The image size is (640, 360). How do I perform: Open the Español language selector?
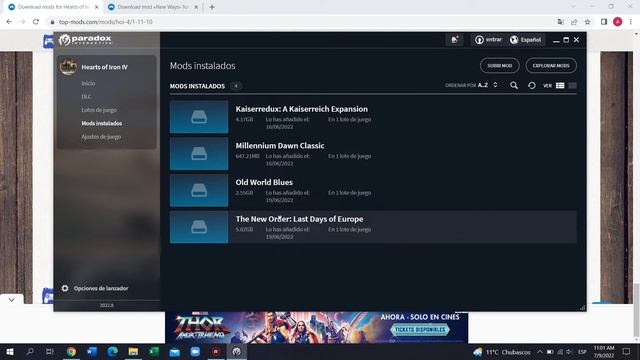526,40
